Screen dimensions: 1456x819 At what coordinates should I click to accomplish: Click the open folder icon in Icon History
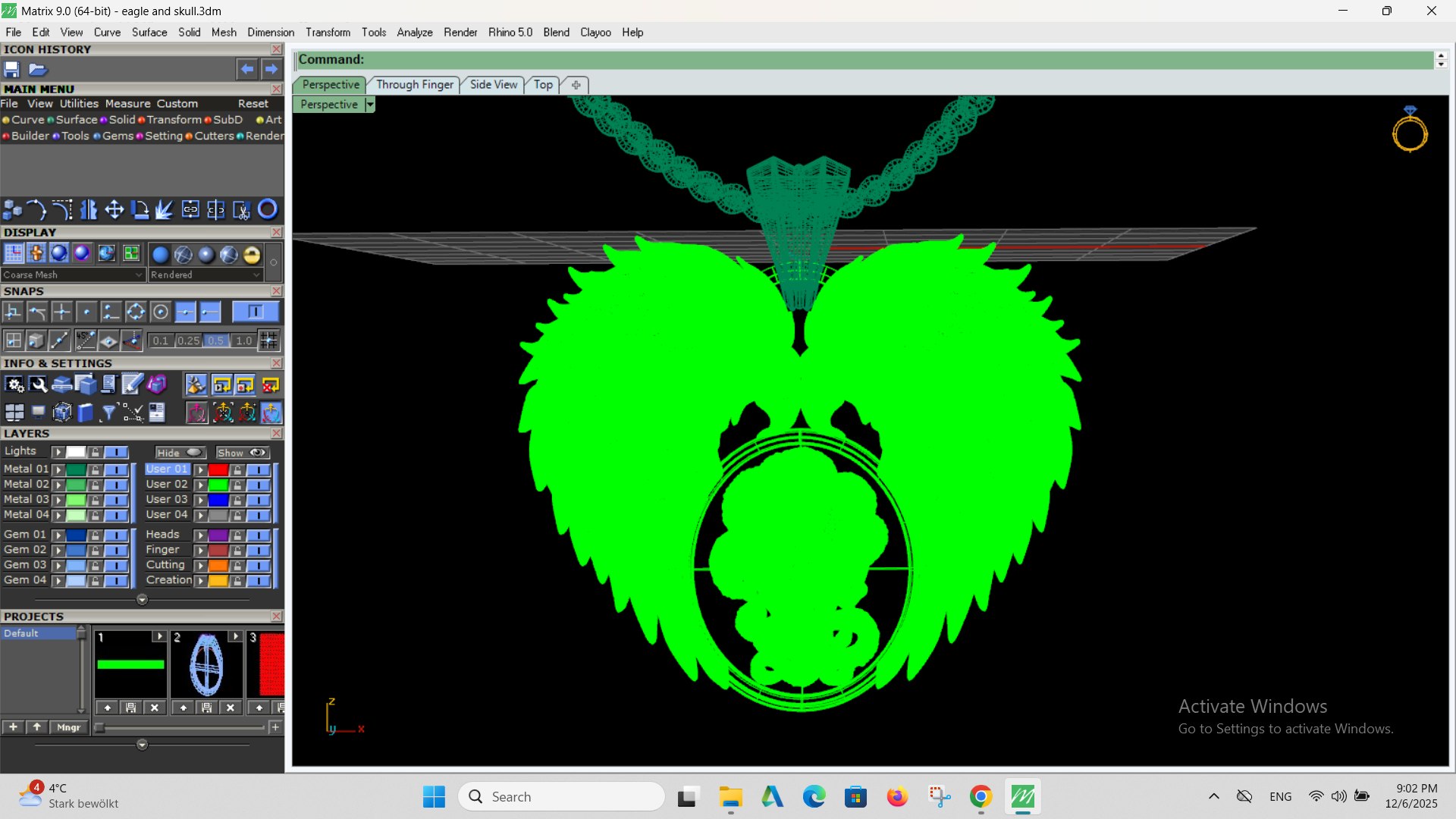(38, 70)
